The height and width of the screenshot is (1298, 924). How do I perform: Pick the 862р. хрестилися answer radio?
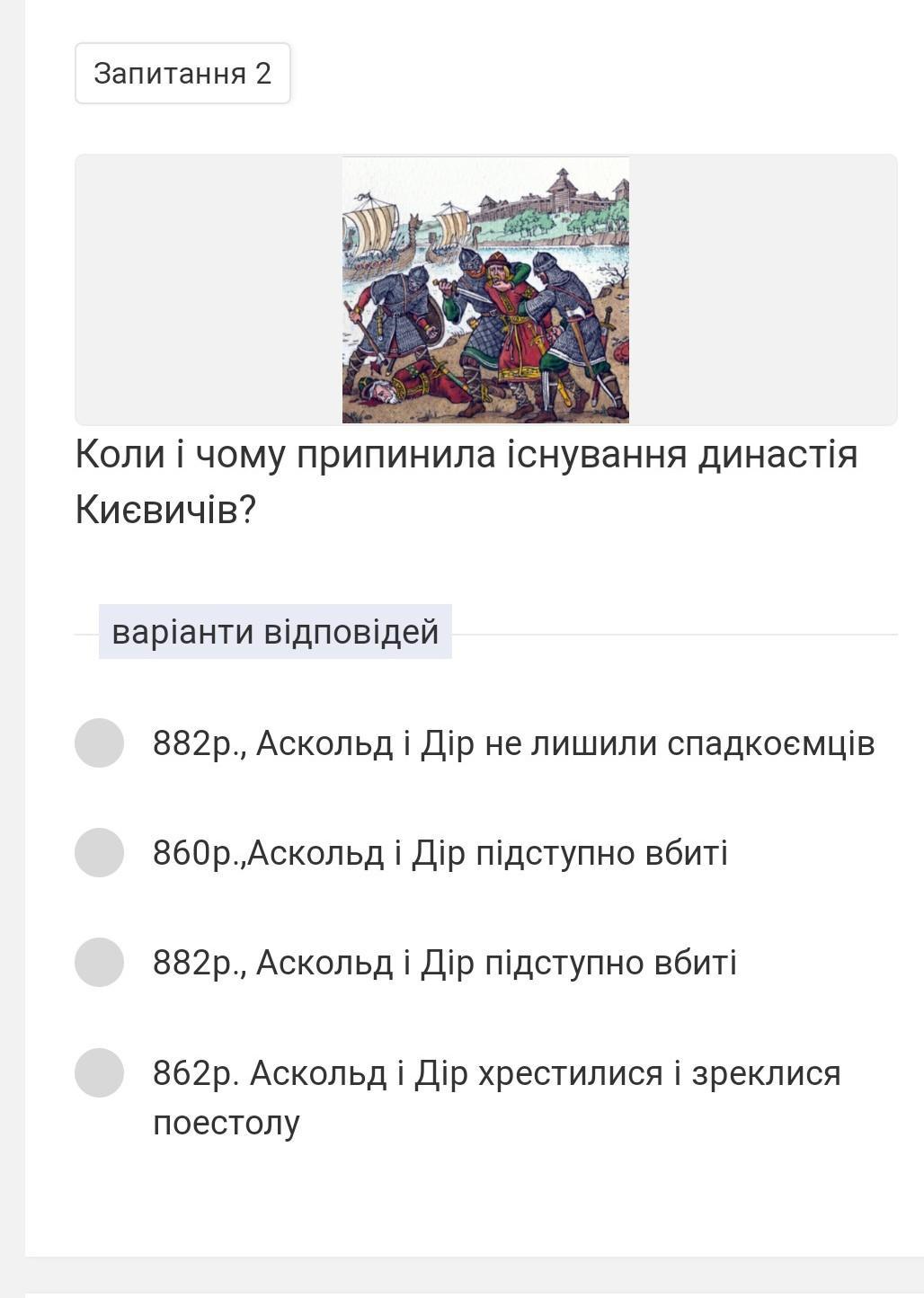(x=99, y=1072)
